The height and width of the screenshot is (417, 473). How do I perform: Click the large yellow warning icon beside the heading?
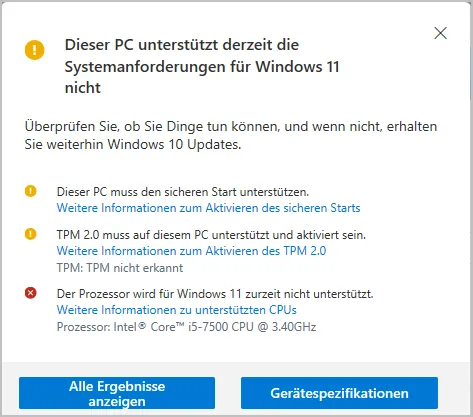click(x=34, y=50)
